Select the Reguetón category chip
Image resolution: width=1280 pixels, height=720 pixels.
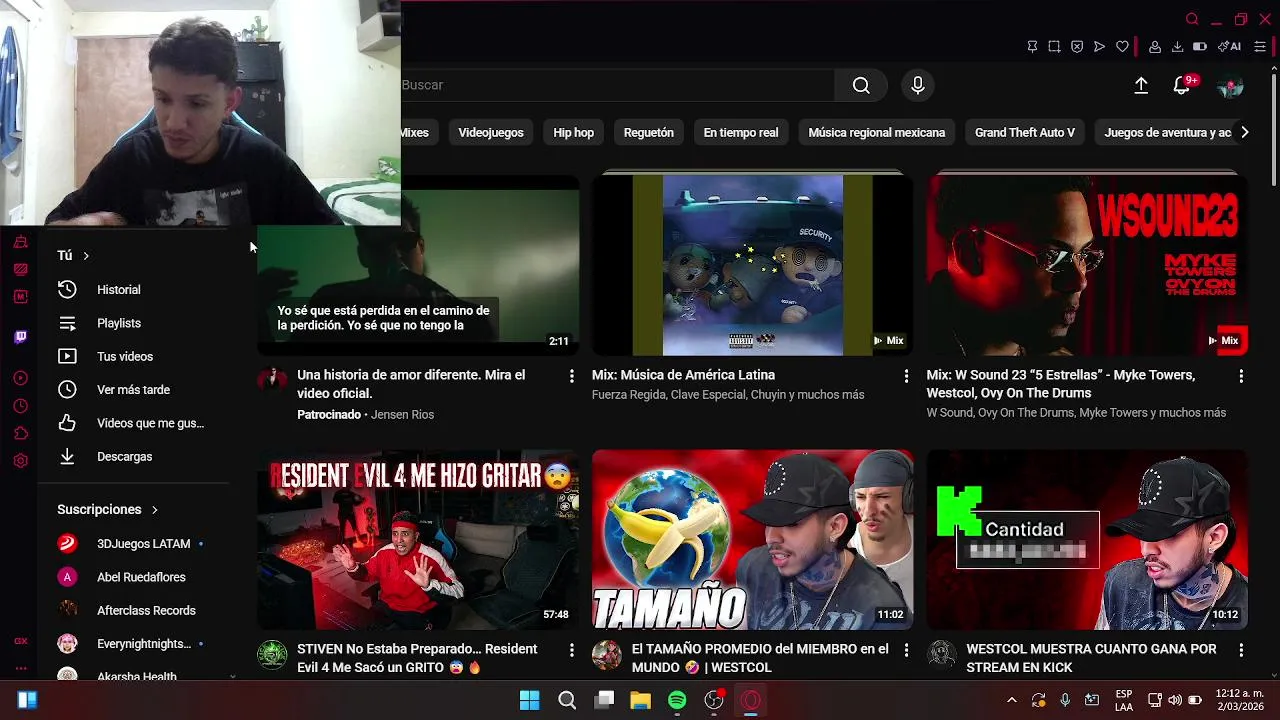[x=649, y=132]
